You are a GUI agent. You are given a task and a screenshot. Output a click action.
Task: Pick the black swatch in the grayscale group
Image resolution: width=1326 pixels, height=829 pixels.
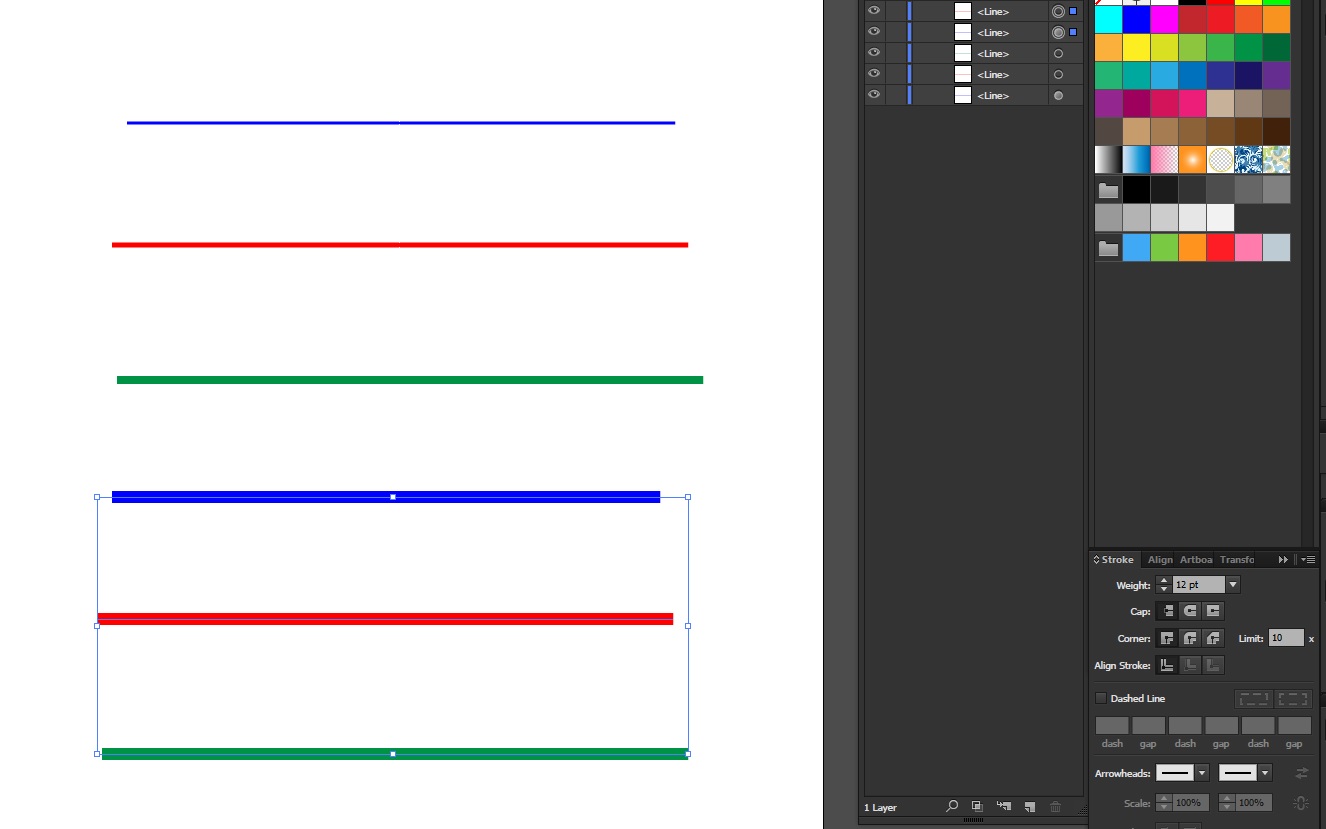[x=1136, y=190]
